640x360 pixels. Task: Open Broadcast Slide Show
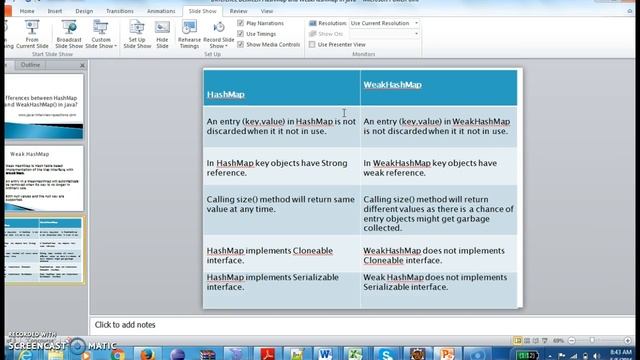69,34
